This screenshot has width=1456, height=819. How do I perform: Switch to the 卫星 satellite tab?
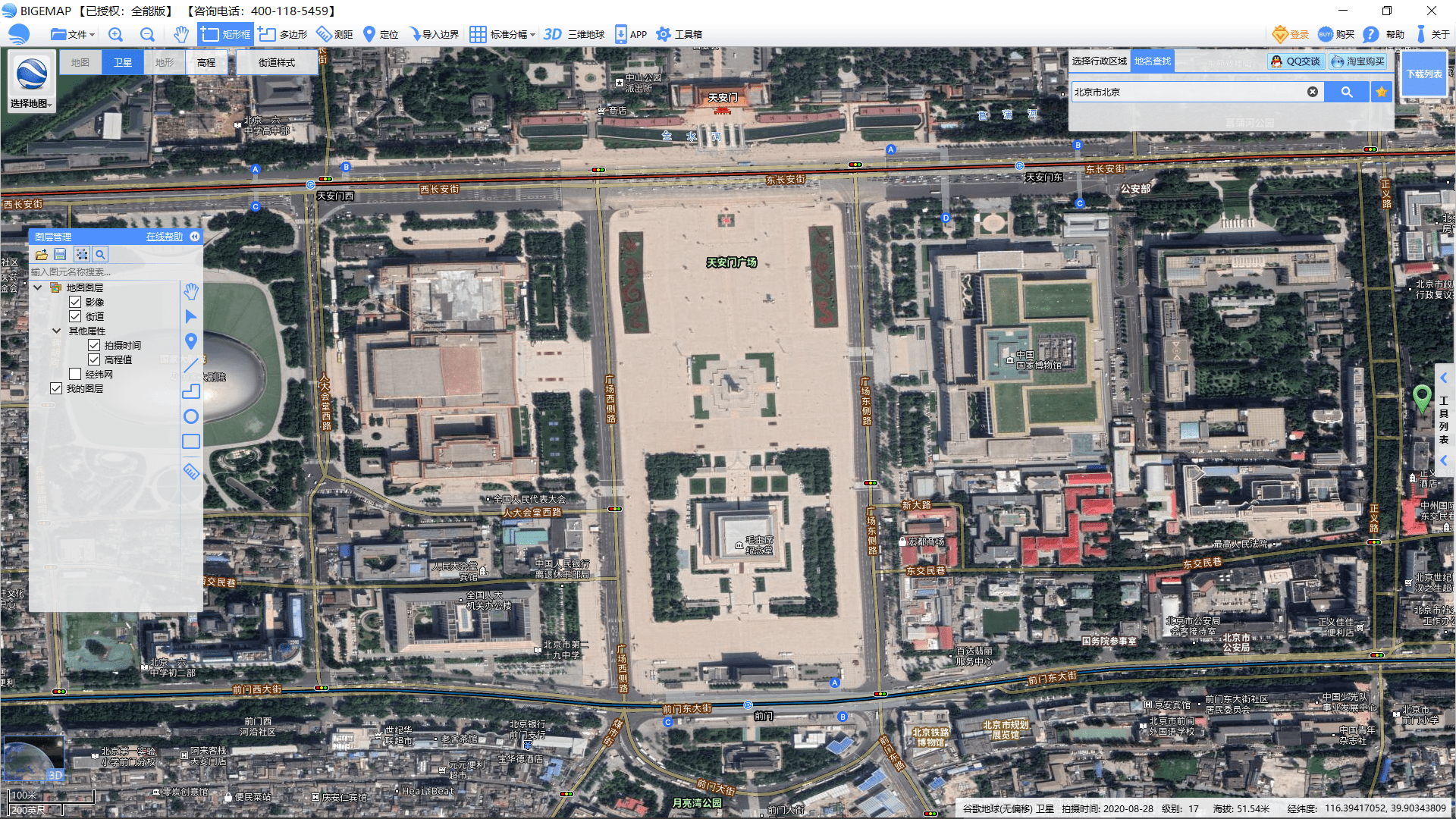pyautogui.click(x=123, y=62)
